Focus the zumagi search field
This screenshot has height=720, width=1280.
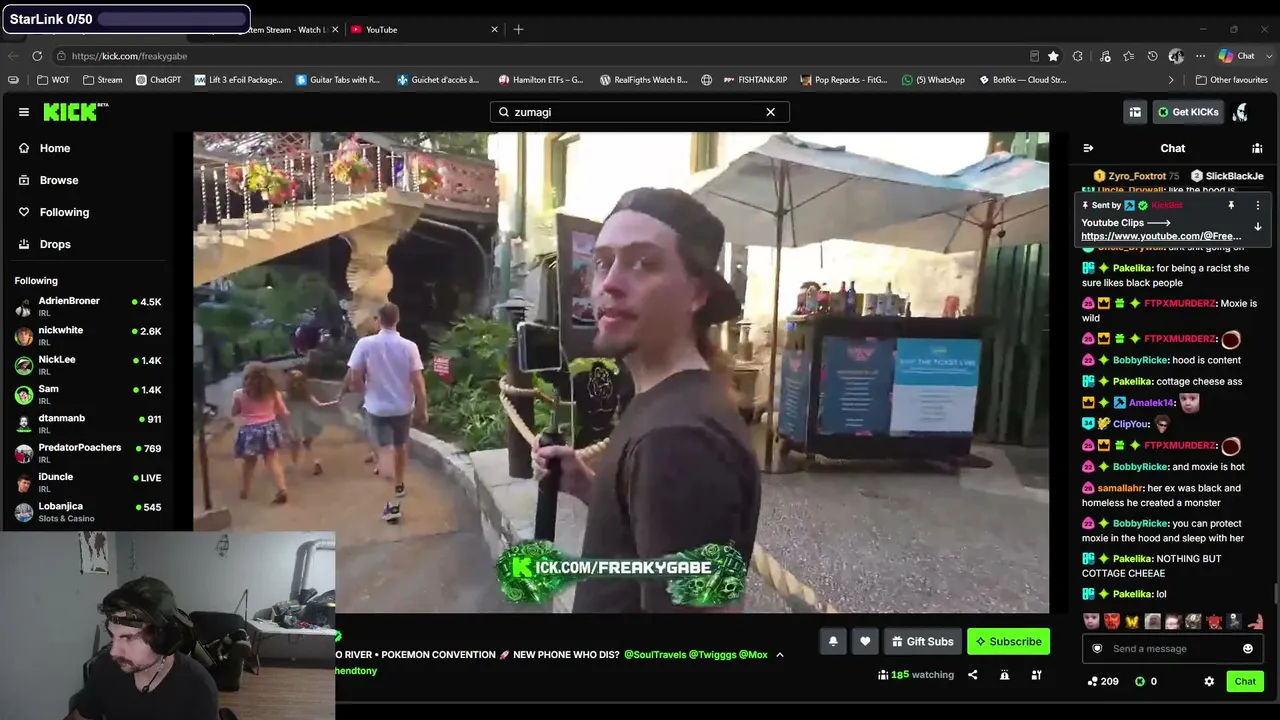640,112
